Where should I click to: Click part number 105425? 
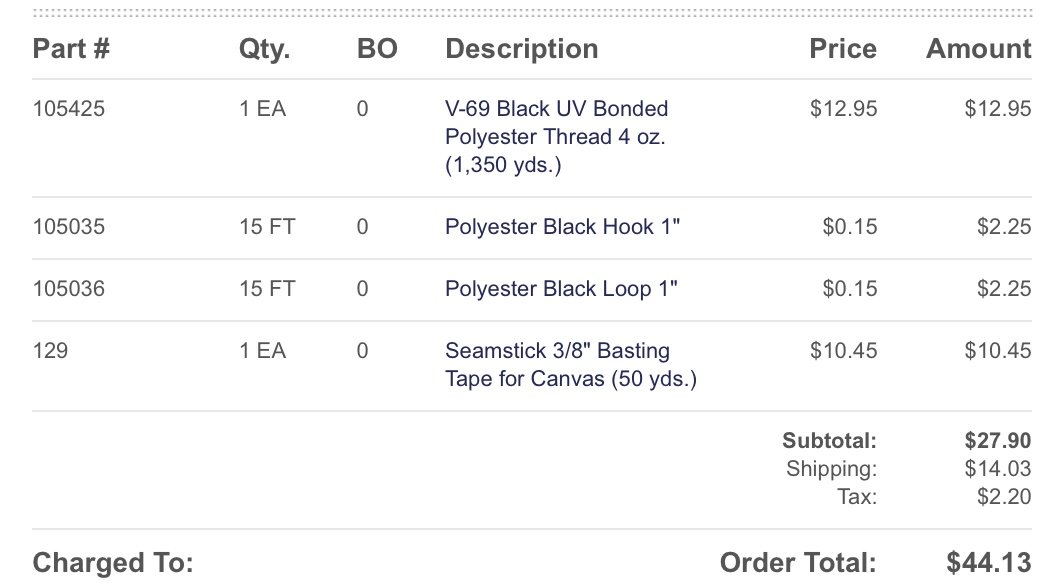point(69,109)
